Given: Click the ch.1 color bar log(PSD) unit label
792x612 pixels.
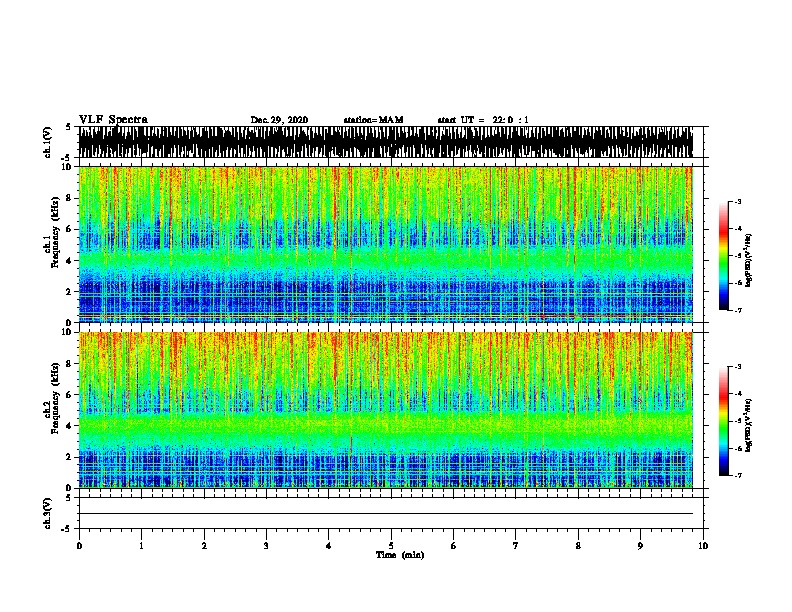Looking at the screenshot, I should (749, 261).
